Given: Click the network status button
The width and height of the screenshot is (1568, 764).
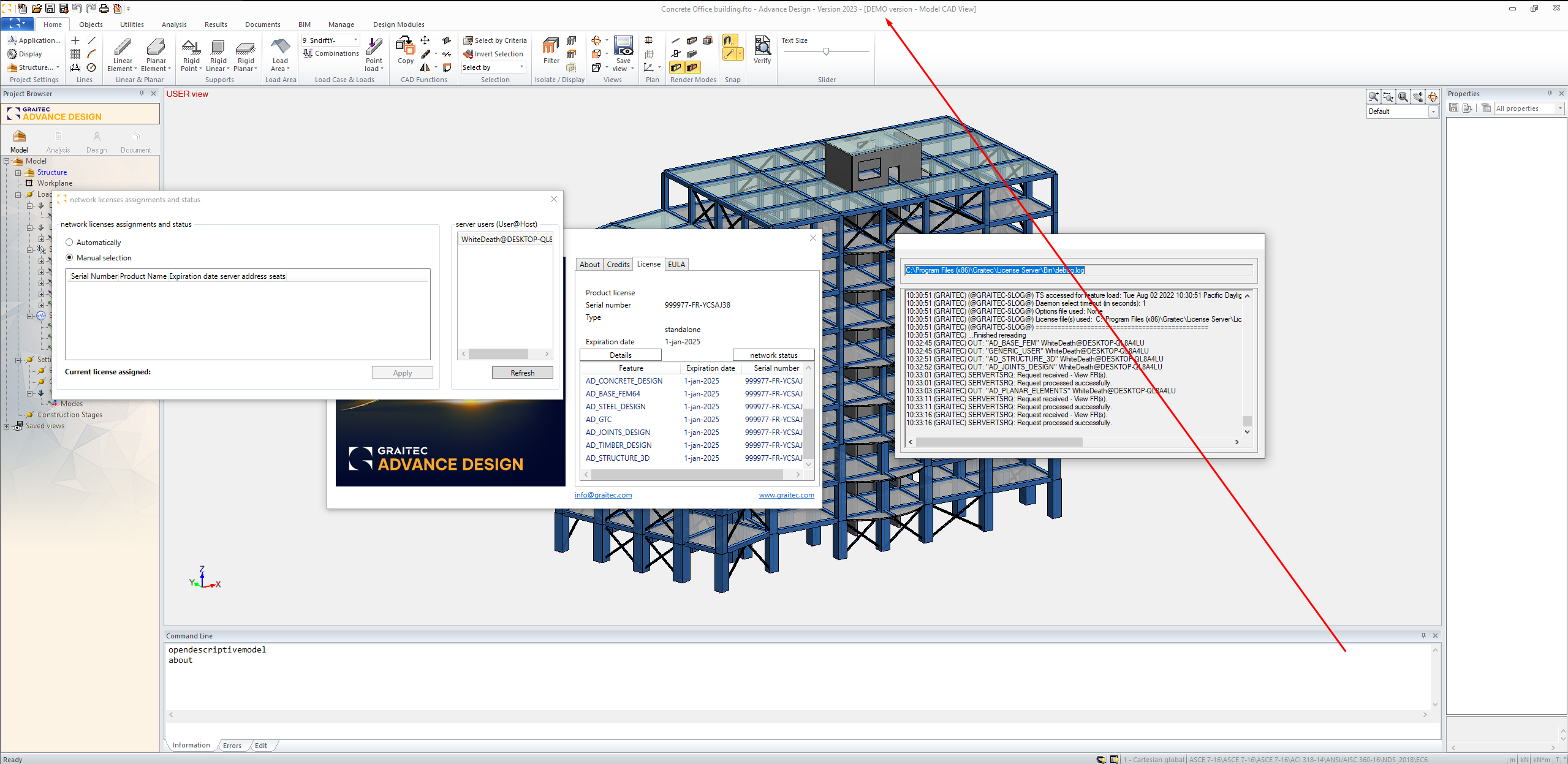Looking at the screenshot, I should pyautogui.click(x=773, y=355).
